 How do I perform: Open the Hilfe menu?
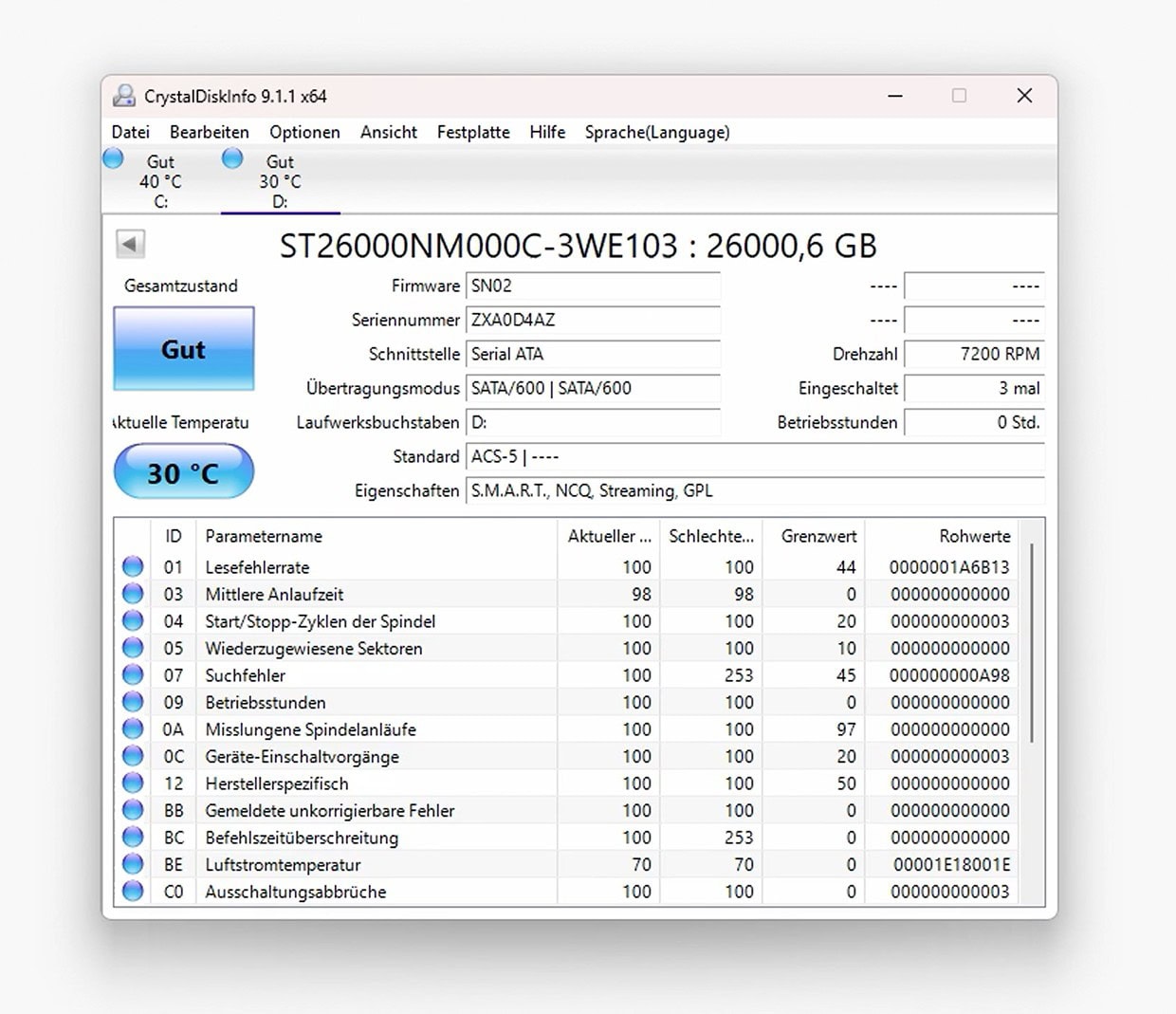[x=547, y=132]
